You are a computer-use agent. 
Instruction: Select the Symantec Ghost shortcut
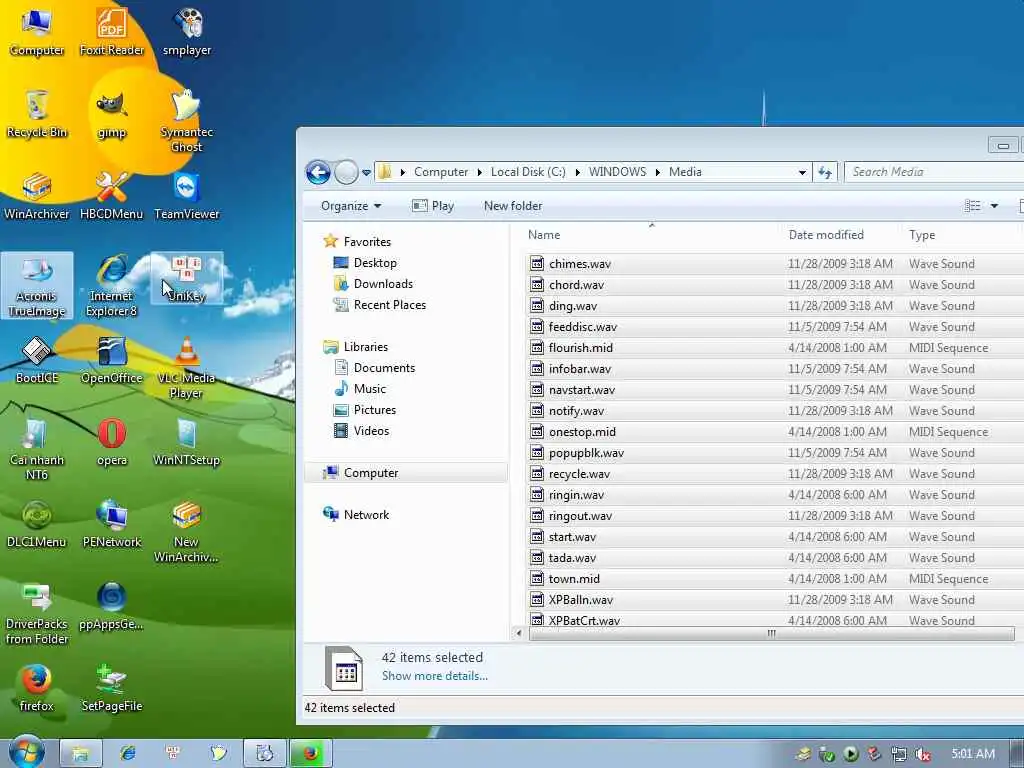187,121
